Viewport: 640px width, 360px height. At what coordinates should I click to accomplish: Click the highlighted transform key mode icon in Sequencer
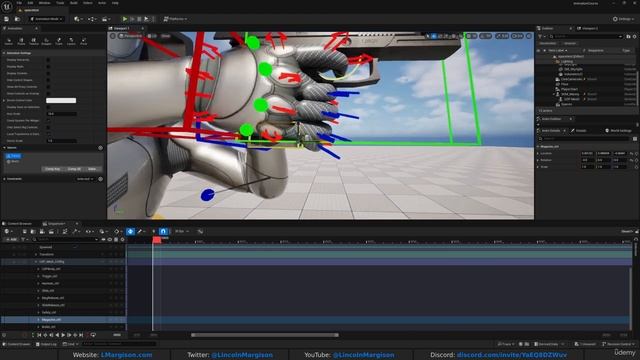pos(130,231)
